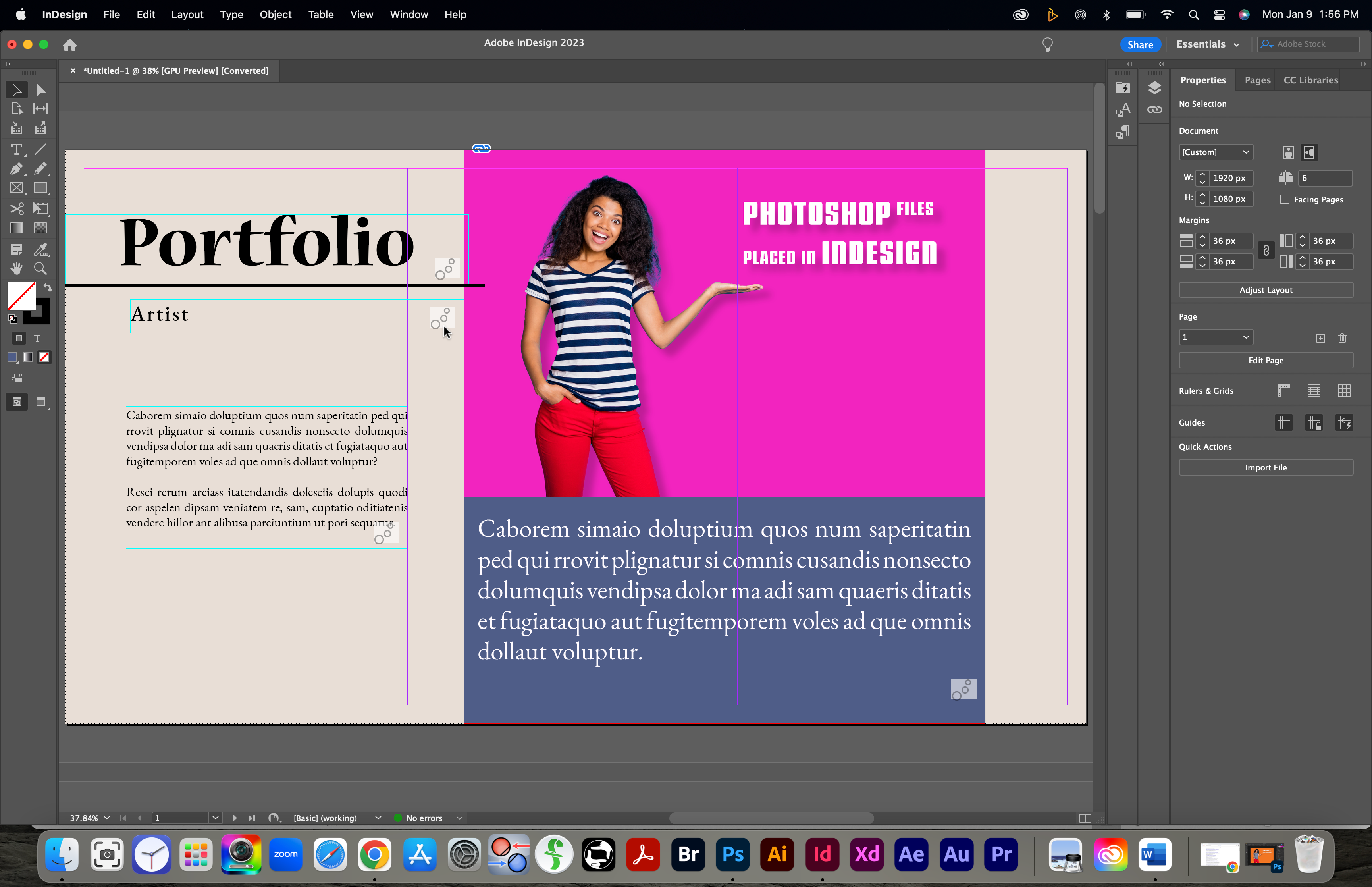Add a new page icon
This screenshot has width=1372, height=887.
coord(1320,338)
